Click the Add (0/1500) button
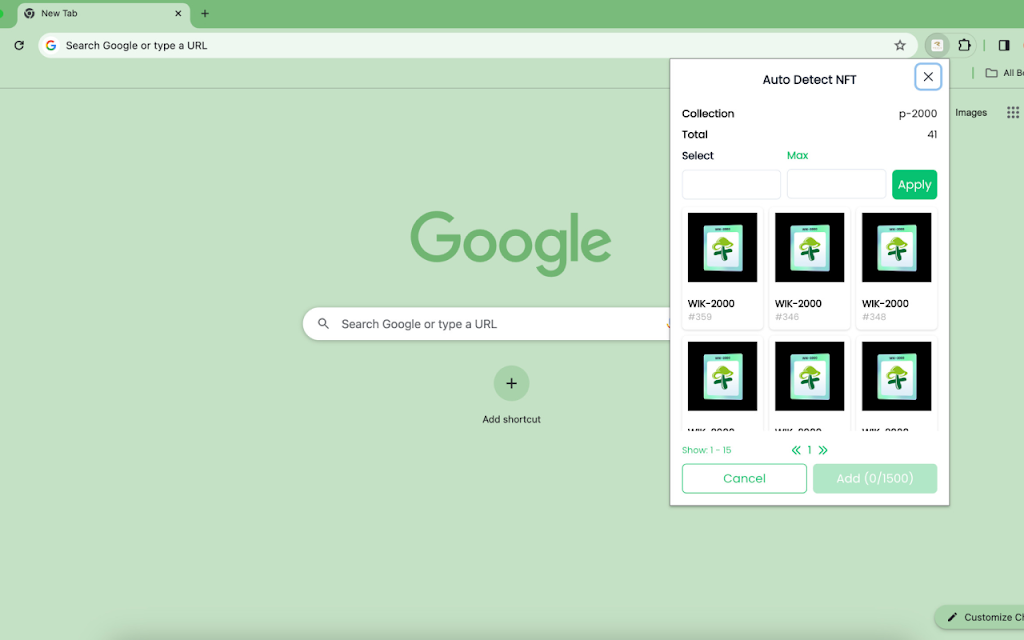 coord(874,478)
